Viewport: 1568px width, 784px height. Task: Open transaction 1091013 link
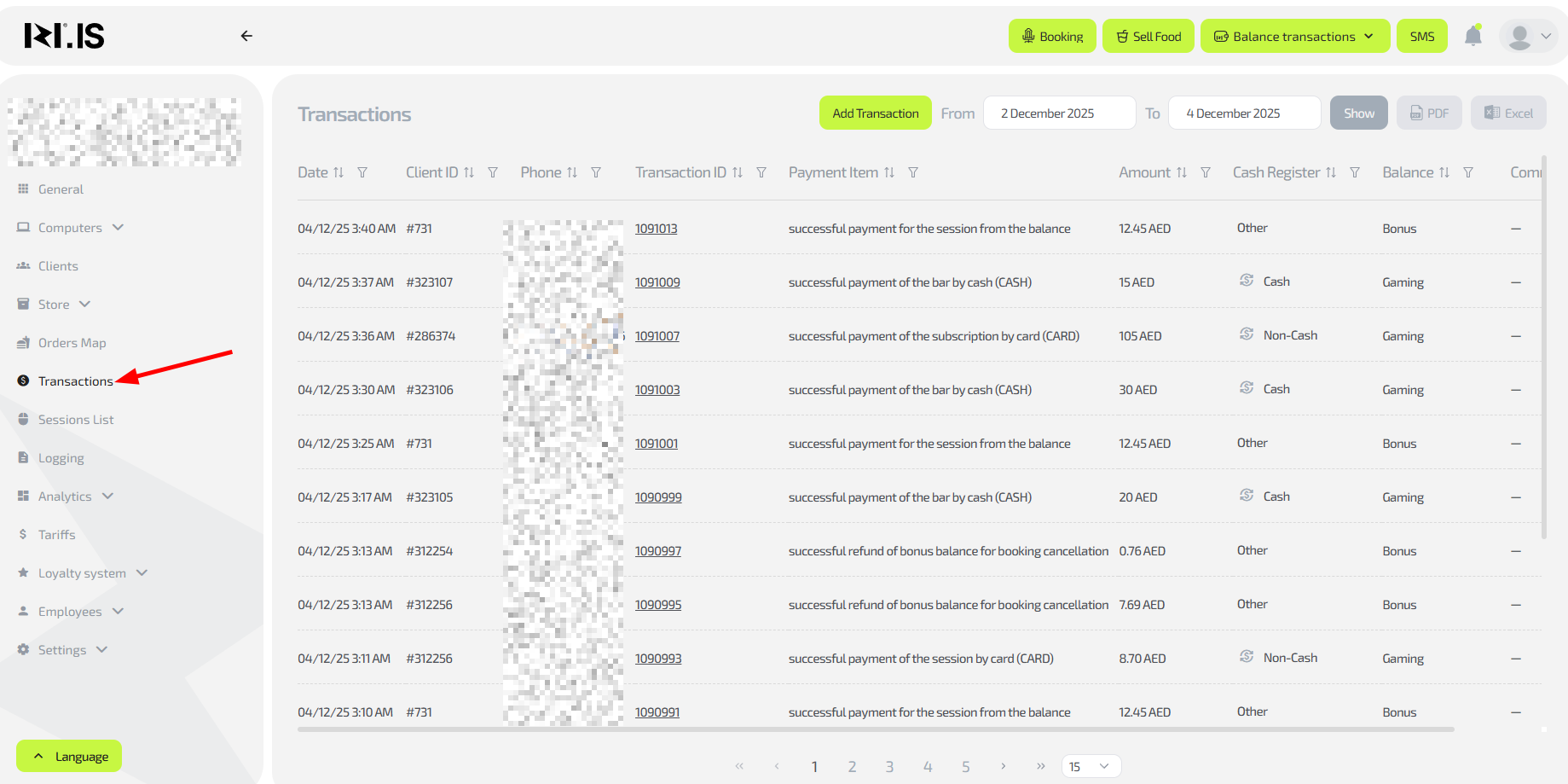656,229
